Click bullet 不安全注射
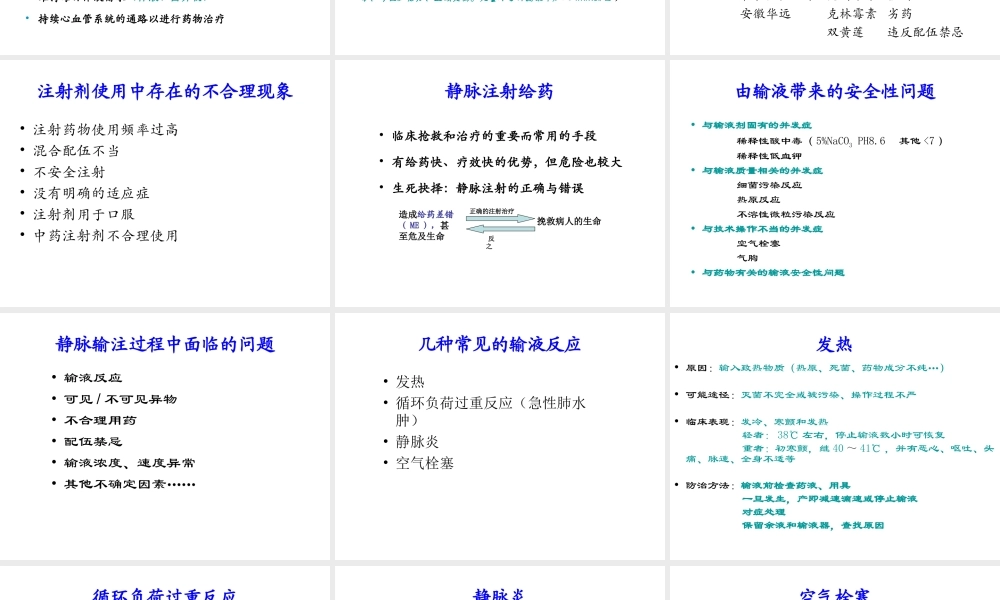 70,172
